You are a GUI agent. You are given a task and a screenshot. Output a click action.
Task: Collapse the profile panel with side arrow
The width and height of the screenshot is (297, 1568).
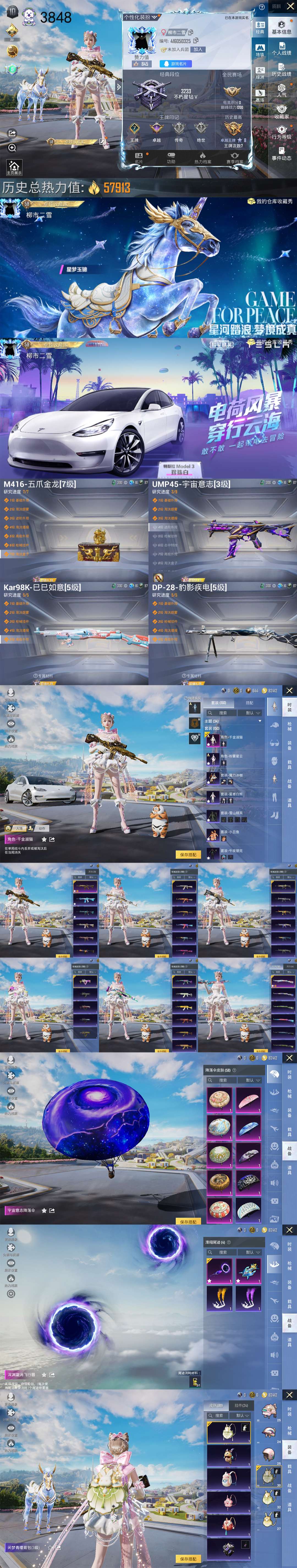click(x=119, y=87)
